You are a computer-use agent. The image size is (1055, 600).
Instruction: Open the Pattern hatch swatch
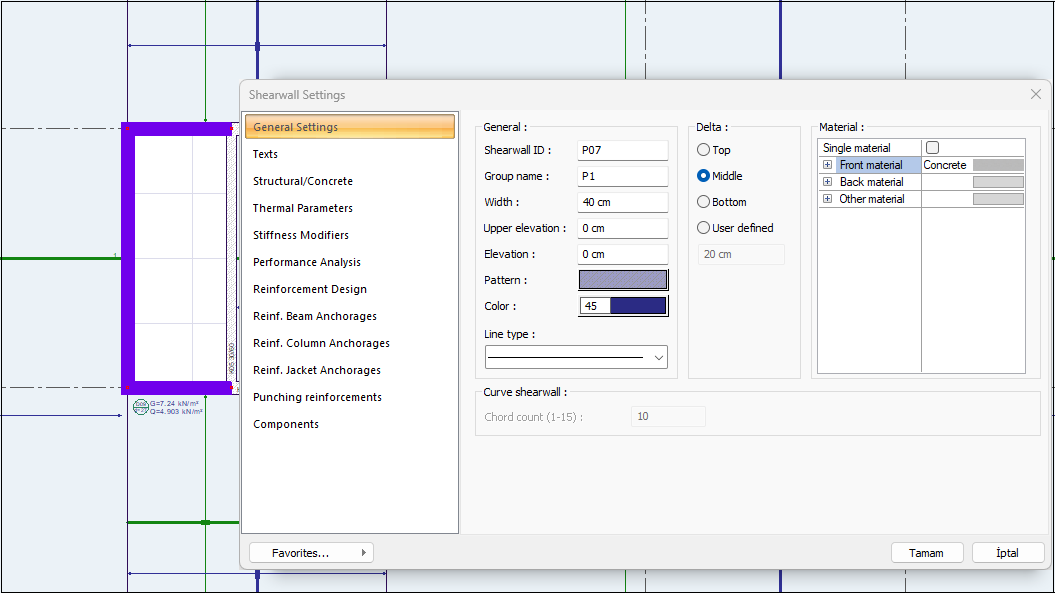pos(623,280)
